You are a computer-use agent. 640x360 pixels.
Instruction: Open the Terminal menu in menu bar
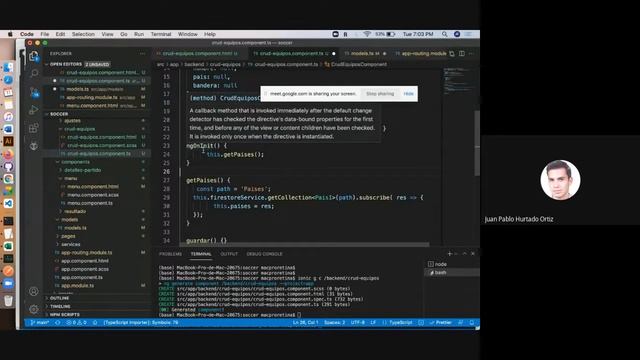161,34
